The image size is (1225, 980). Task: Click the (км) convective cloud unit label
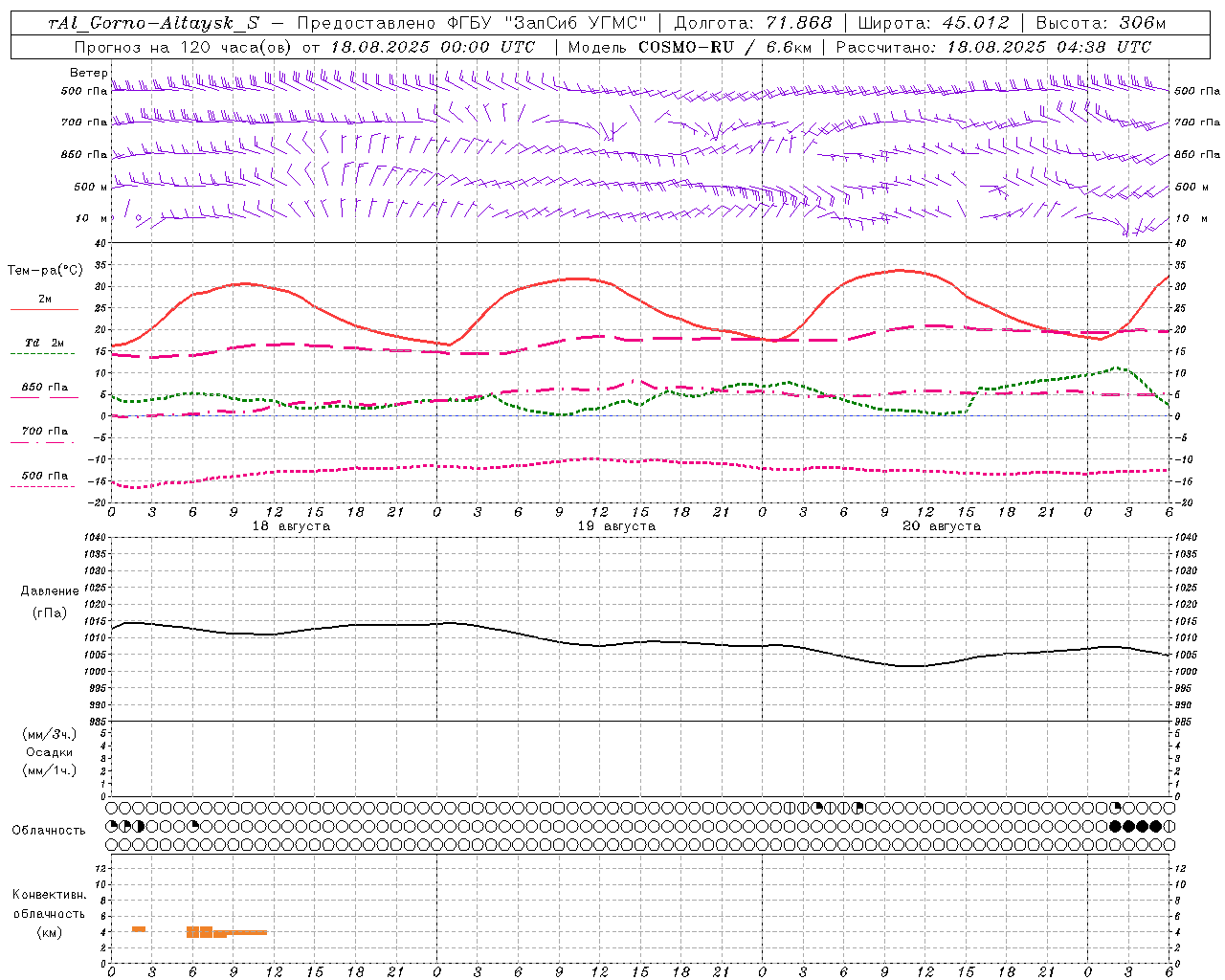pos(49,932)
